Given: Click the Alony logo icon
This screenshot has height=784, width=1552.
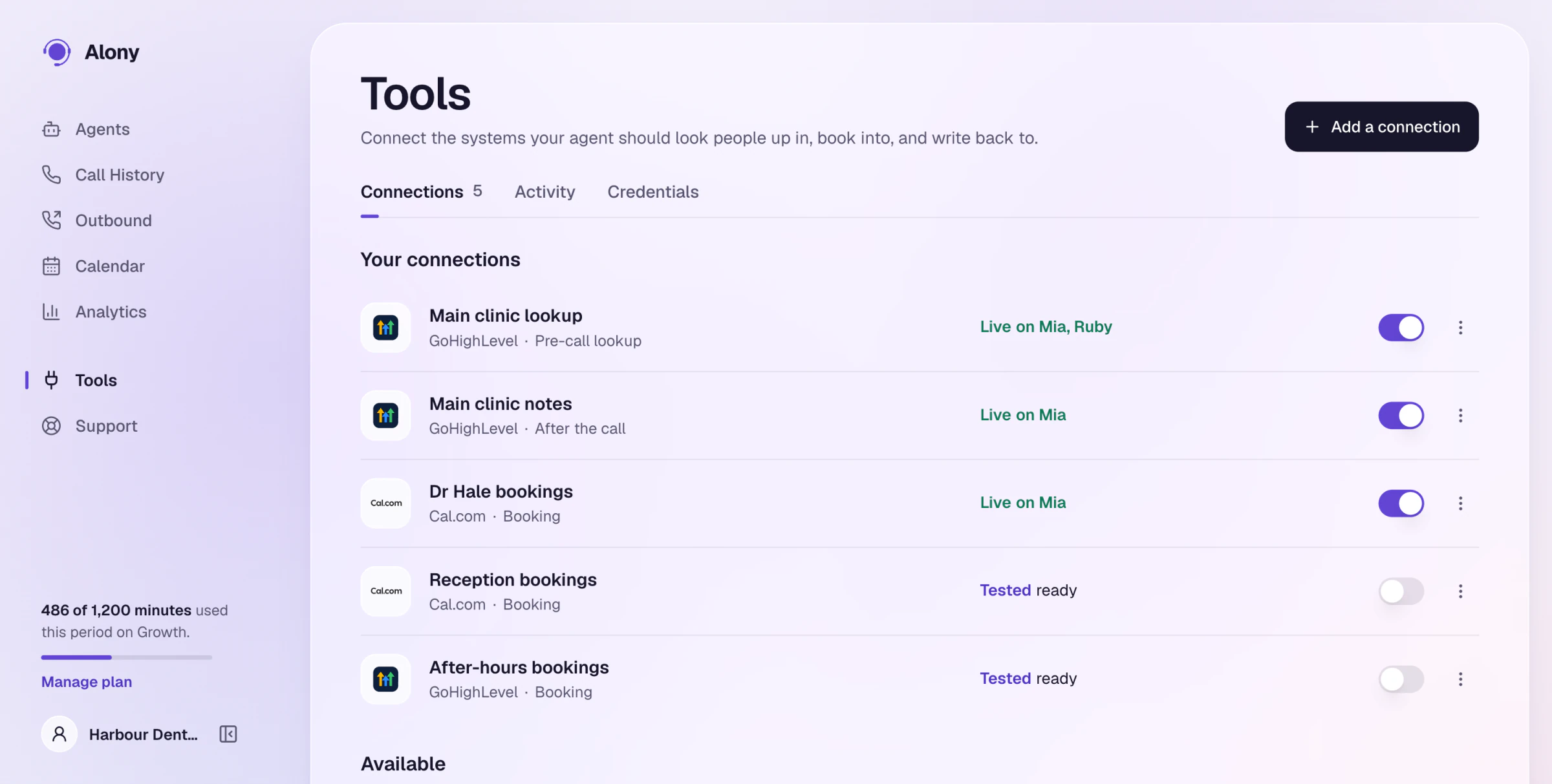Looking at the screenshot, I should (x=57, y=52).
